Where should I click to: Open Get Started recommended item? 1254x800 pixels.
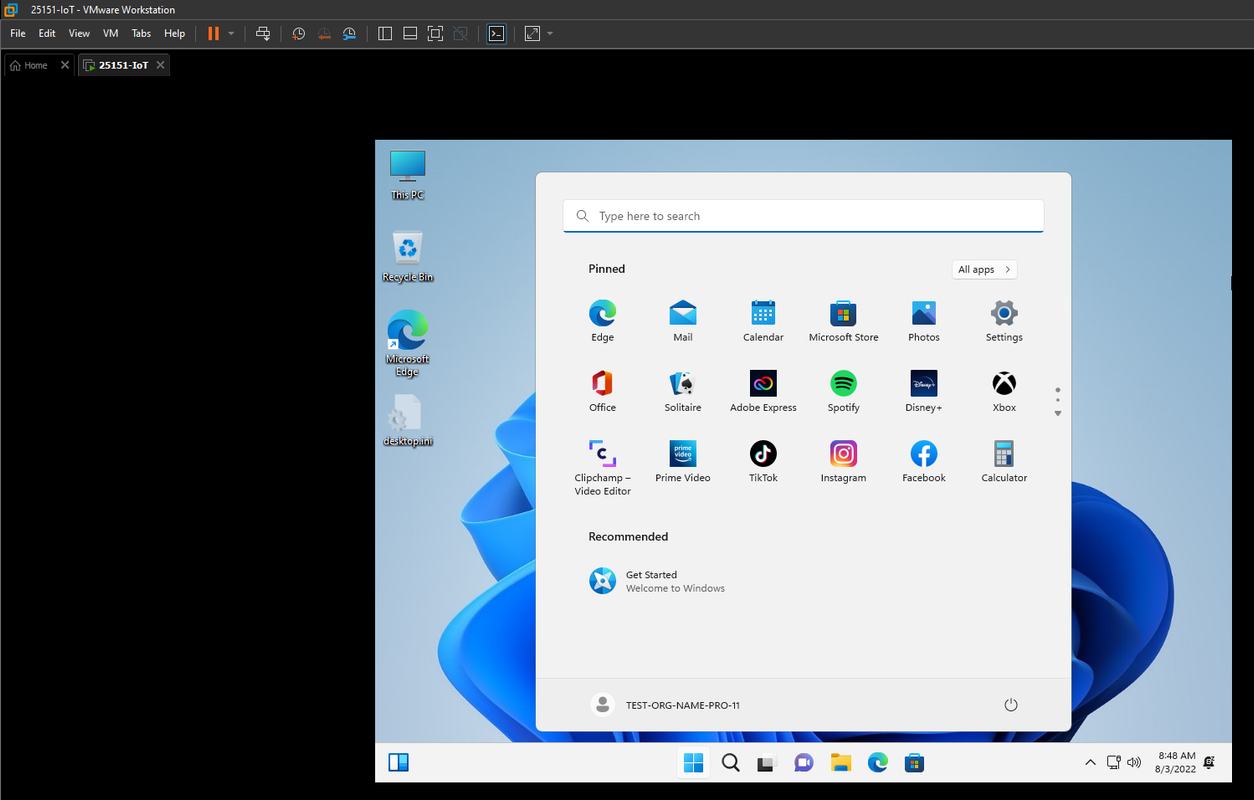656,581
